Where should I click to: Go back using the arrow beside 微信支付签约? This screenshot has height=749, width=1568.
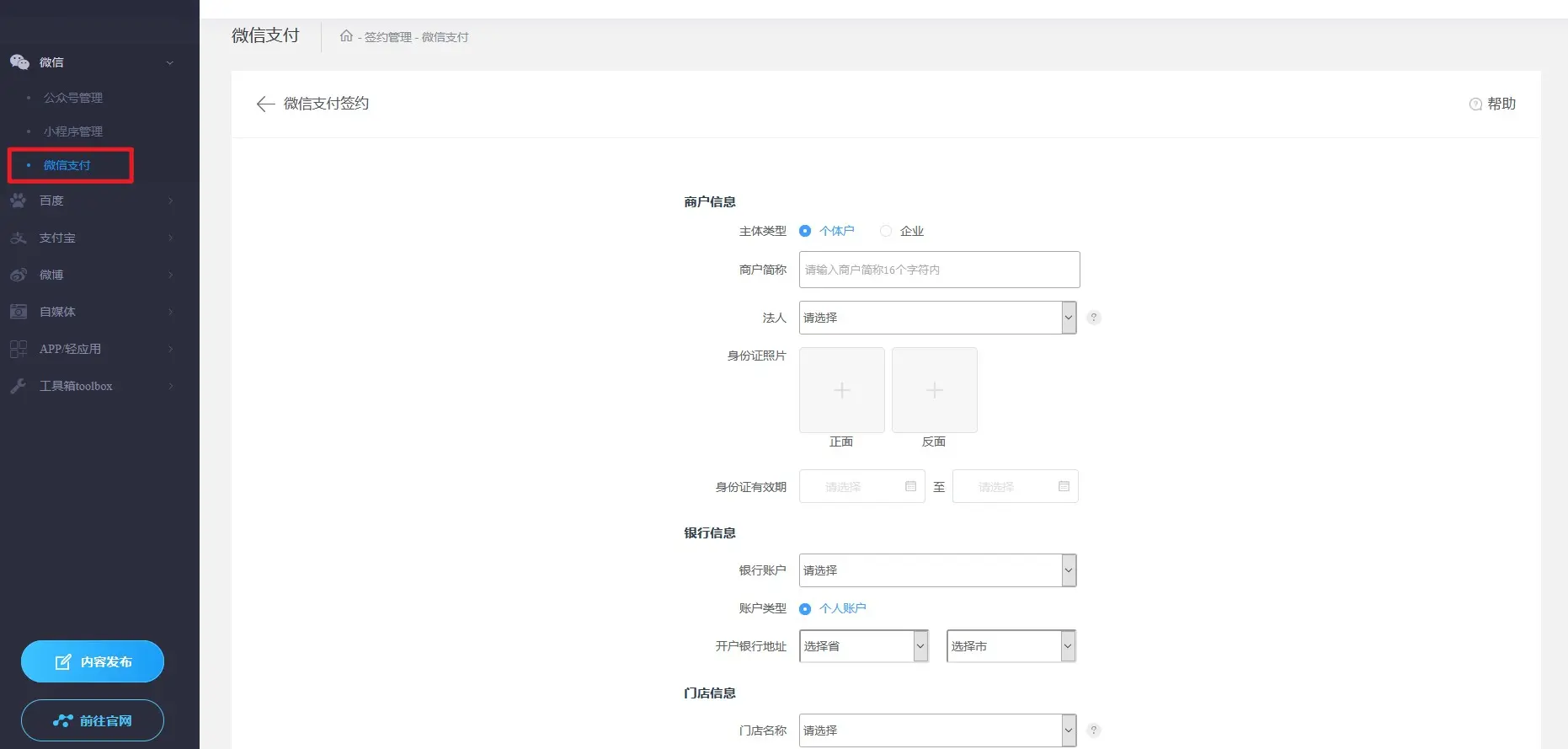tap(265, 104)
